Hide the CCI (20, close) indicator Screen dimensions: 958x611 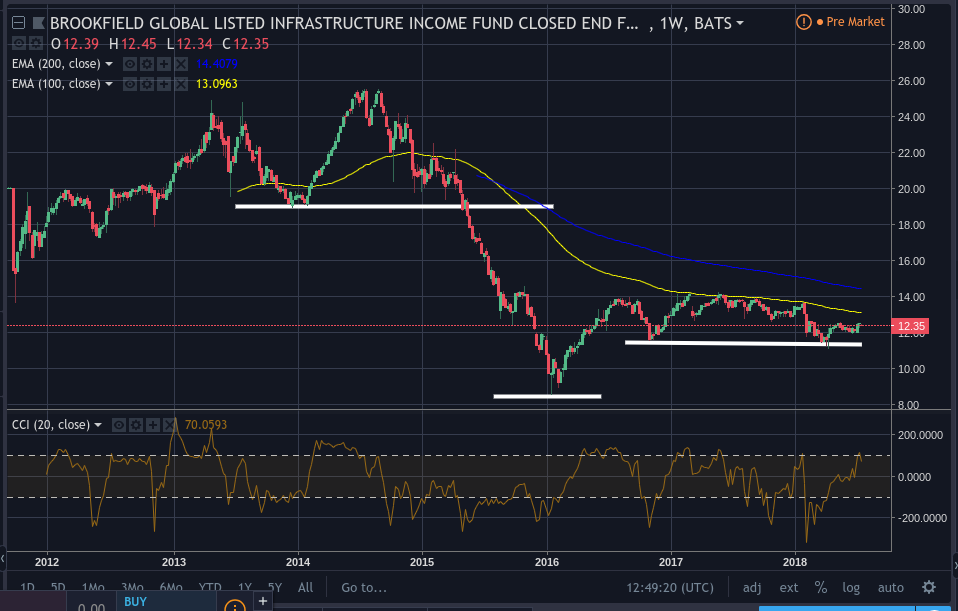[119, 425]
